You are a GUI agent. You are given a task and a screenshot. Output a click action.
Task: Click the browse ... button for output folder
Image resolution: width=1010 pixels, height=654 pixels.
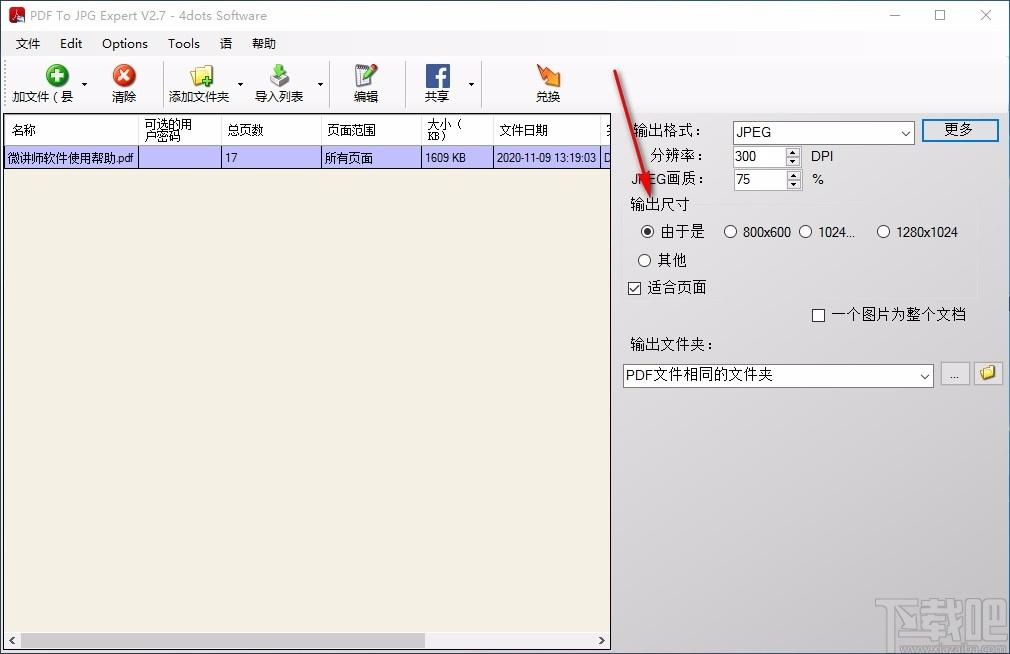pyautogui.click(x=955, y=374)
